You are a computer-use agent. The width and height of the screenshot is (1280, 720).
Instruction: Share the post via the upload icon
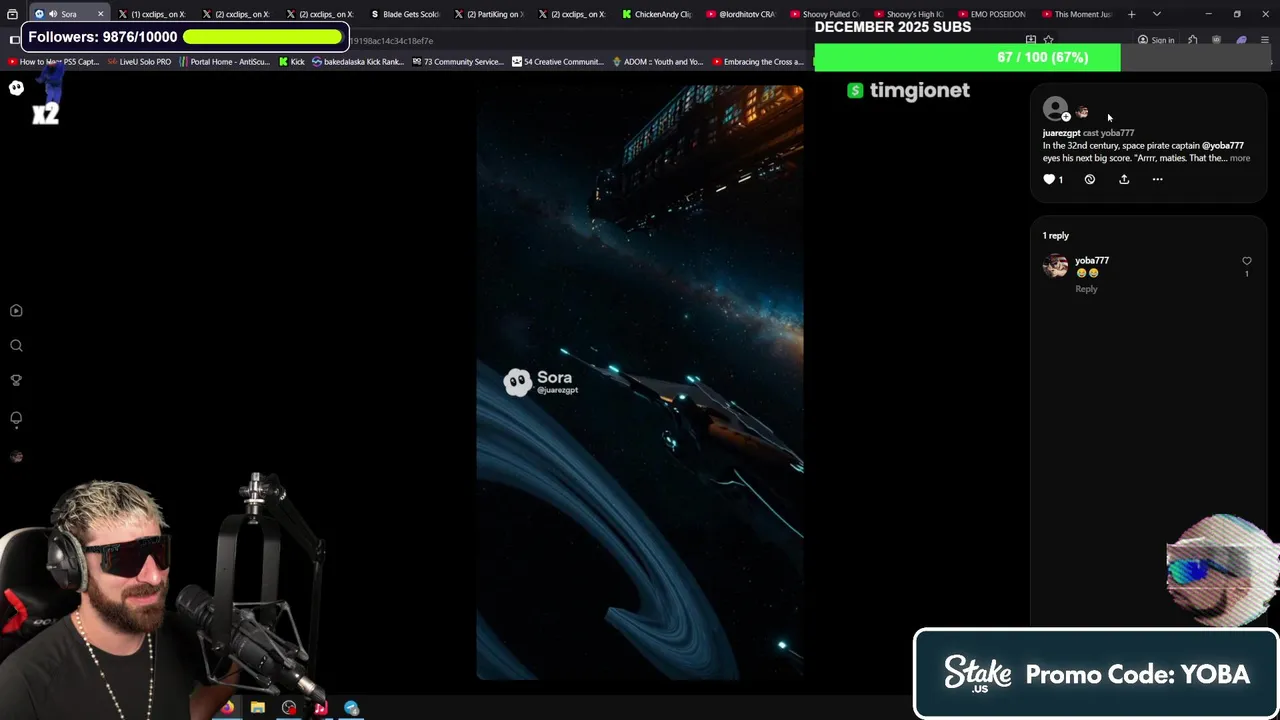(x=1124, y=179)
